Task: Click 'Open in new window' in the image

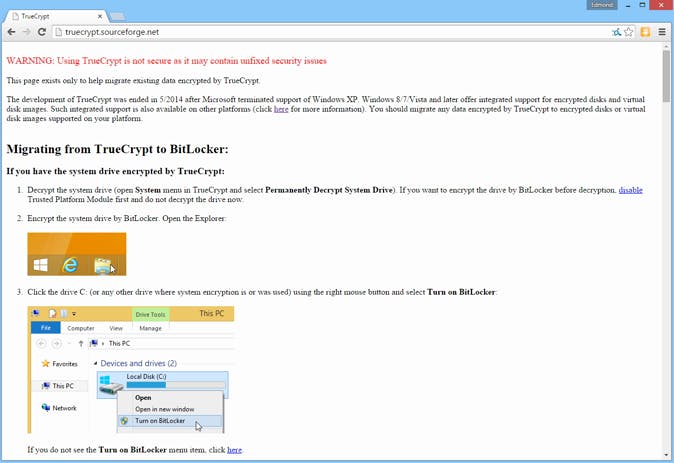Action: tap(165, 409)
